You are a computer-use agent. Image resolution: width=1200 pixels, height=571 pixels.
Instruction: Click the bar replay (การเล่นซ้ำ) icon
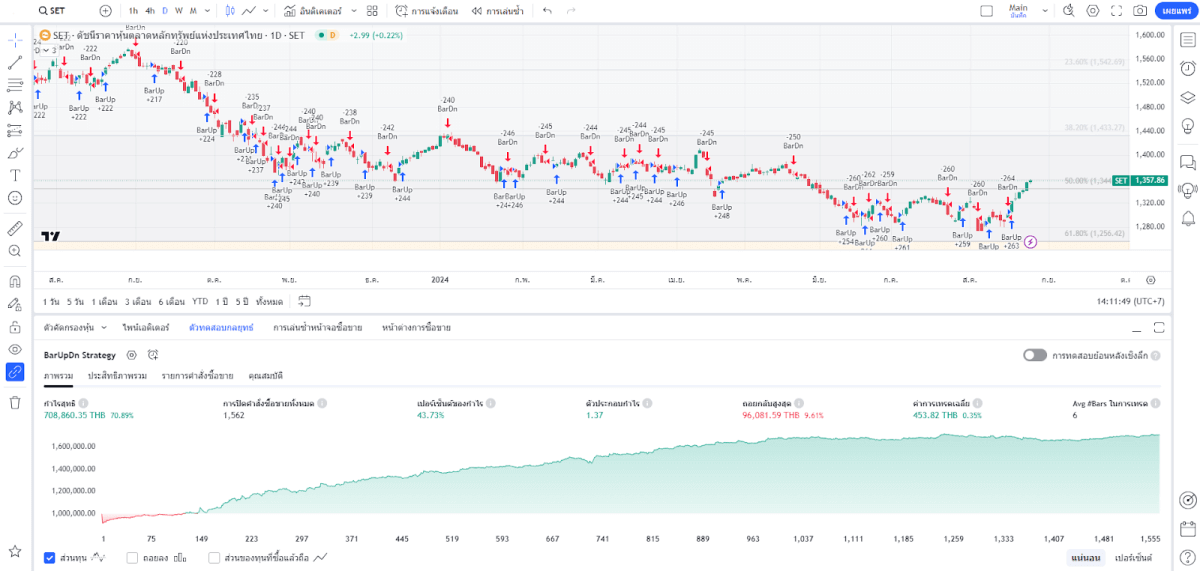[499, 11]
